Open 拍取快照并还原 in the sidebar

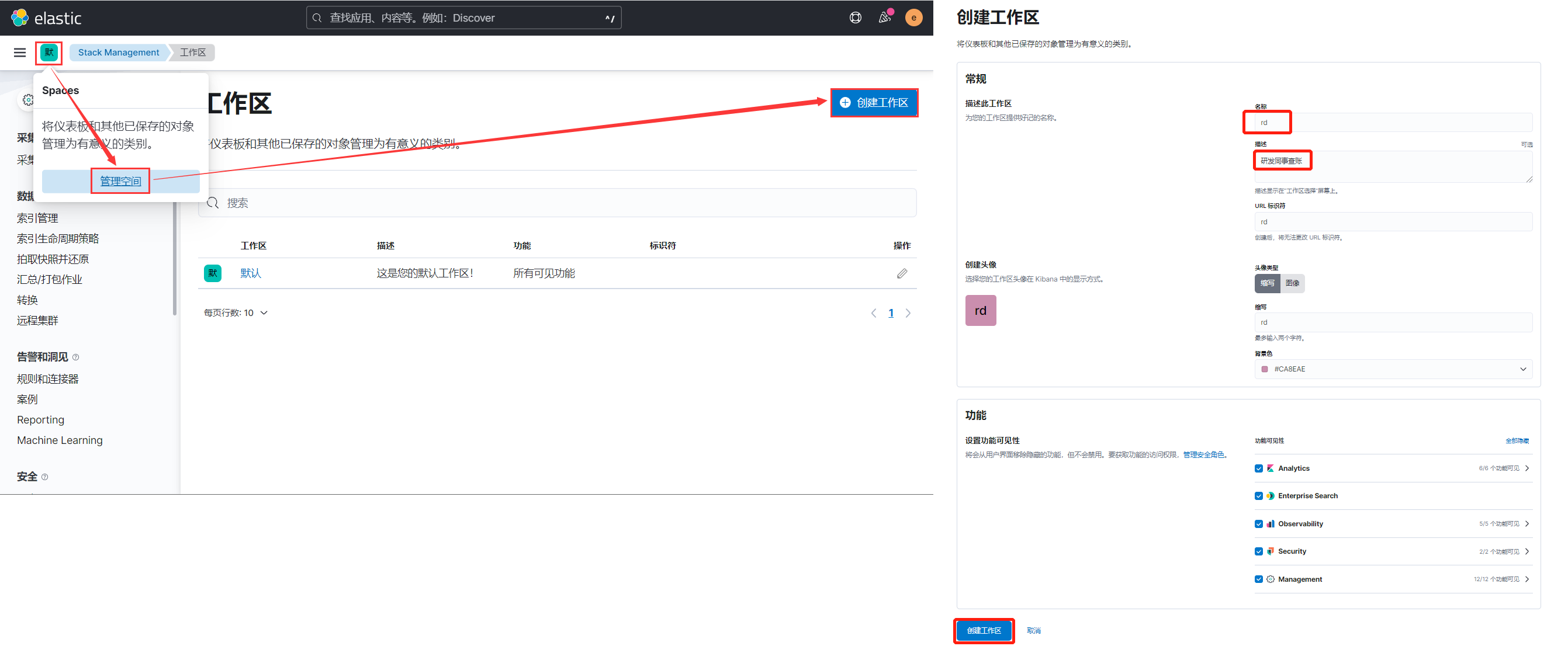click(53, 259)
